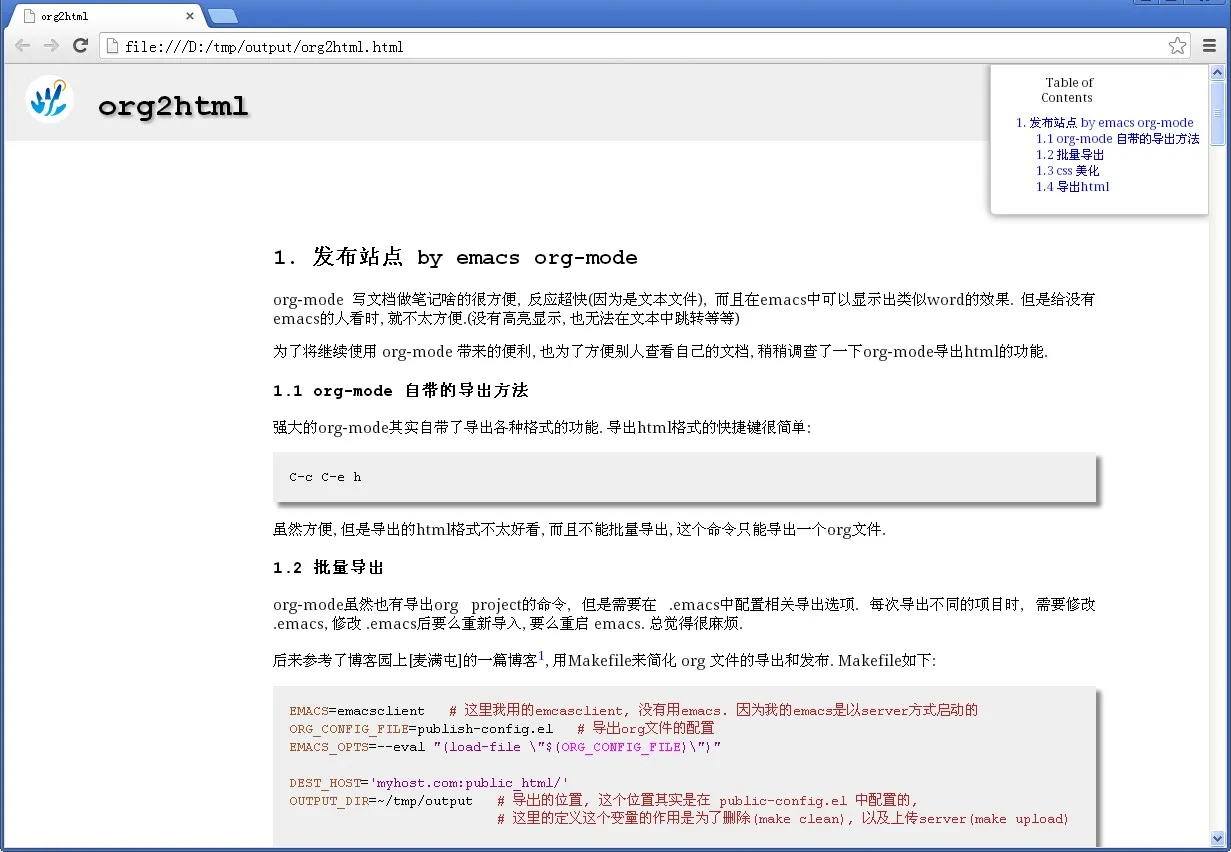1231x852 pixels.
Task: Click the code block text C-c C-e h
Action: click(325, 477)
